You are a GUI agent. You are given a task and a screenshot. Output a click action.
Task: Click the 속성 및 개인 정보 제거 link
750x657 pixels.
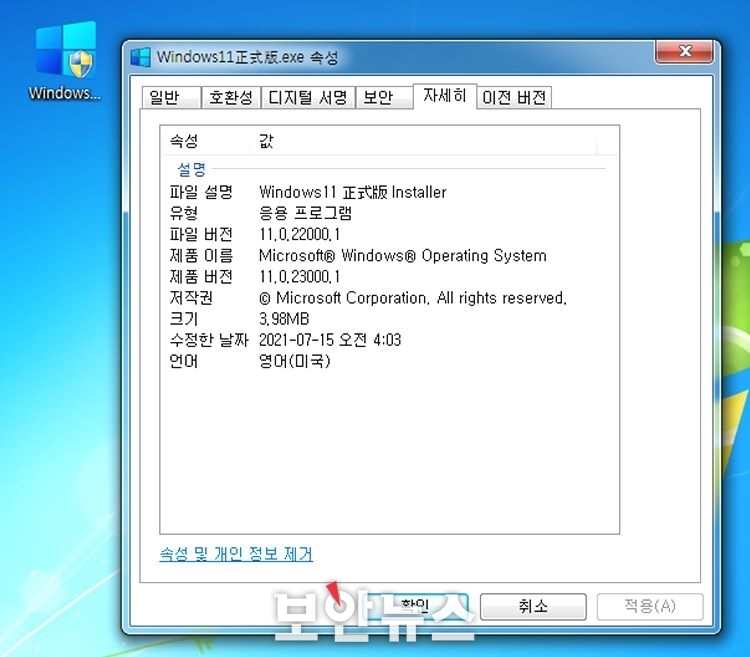[236, 554]
